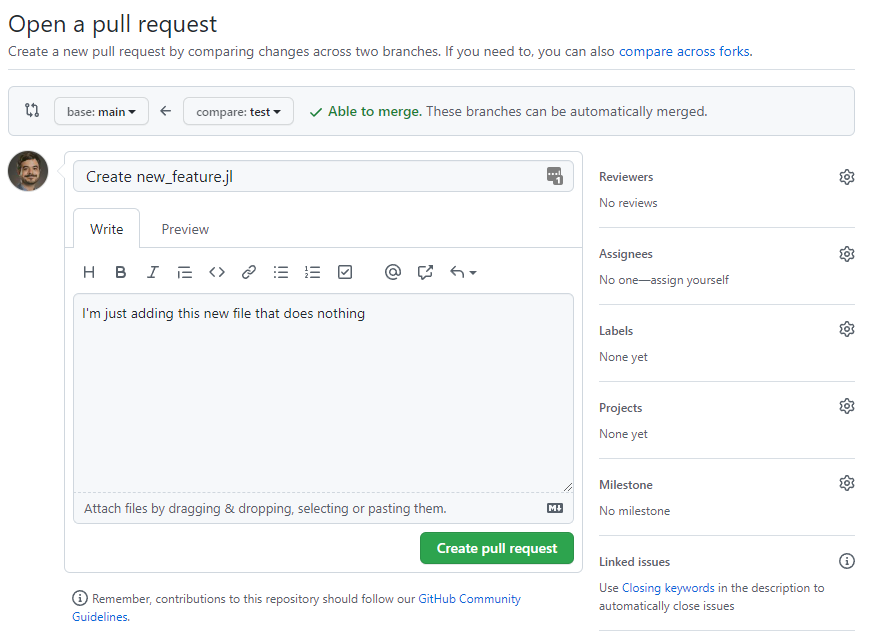
Task: Insert a bulleted list
Action: 281,272
